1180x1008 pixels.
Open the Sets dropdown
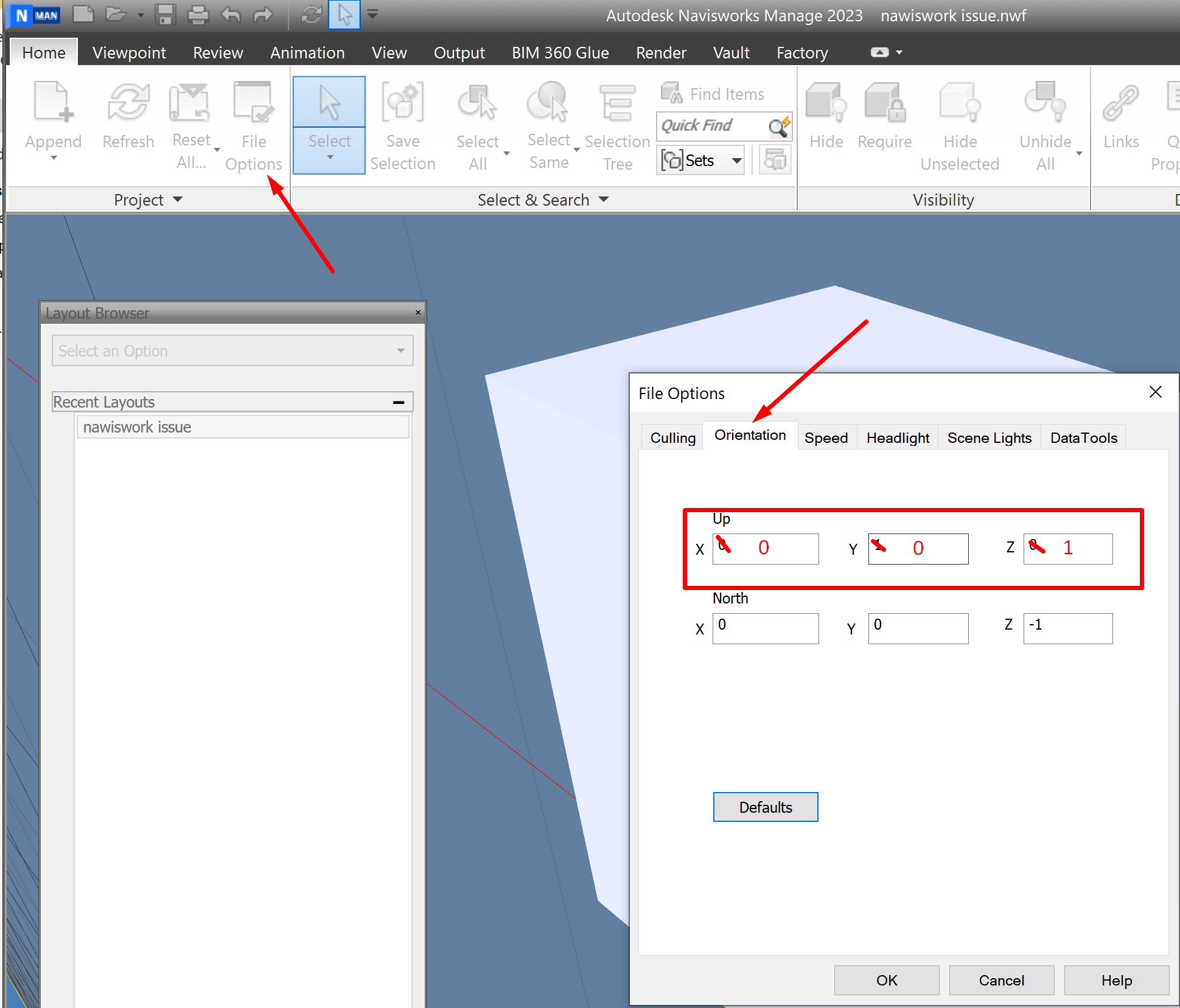click(736, 161)
